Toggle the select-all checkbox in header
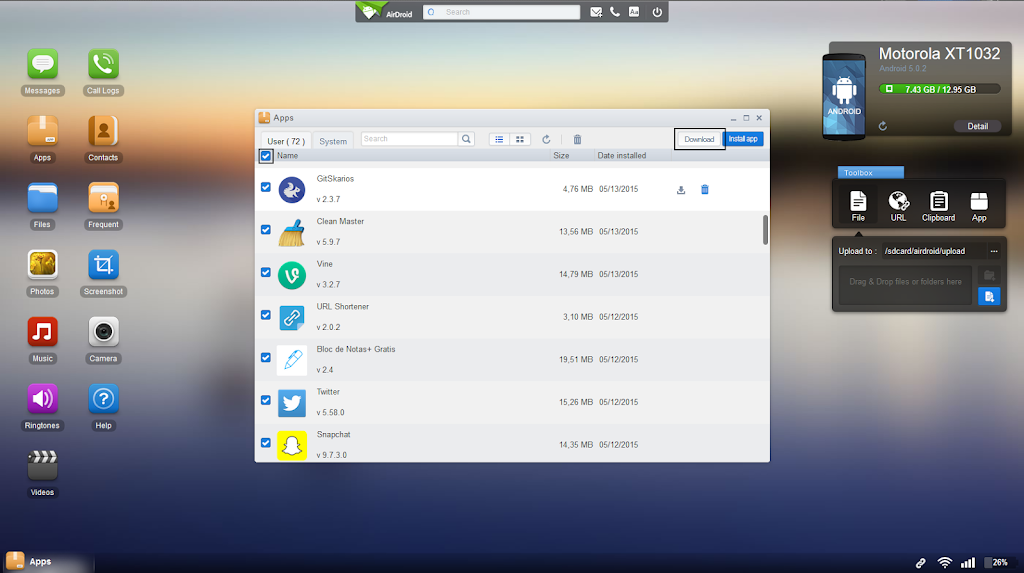Viewport: 1024px width, 573px height. tap(266, 156)
